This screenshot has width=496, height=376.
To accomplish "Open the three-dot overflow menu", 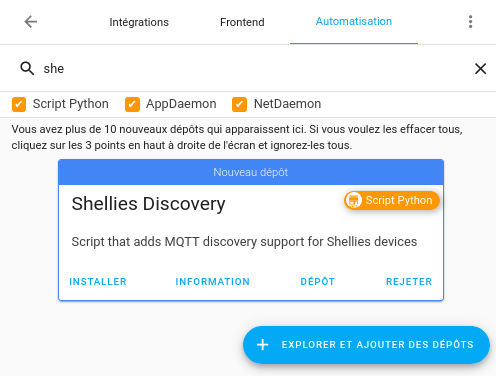I will [470, 22].
